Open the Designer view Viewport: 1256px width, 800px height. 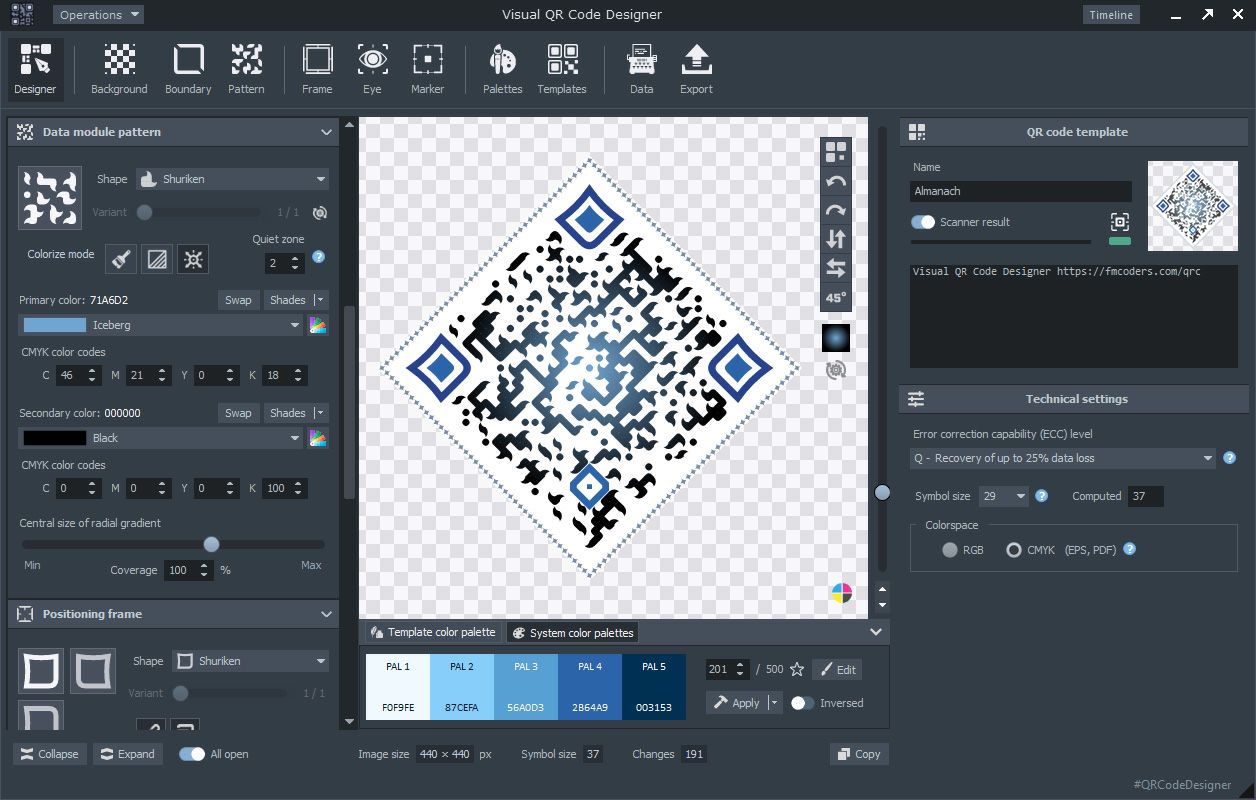[x=35, y=69]
